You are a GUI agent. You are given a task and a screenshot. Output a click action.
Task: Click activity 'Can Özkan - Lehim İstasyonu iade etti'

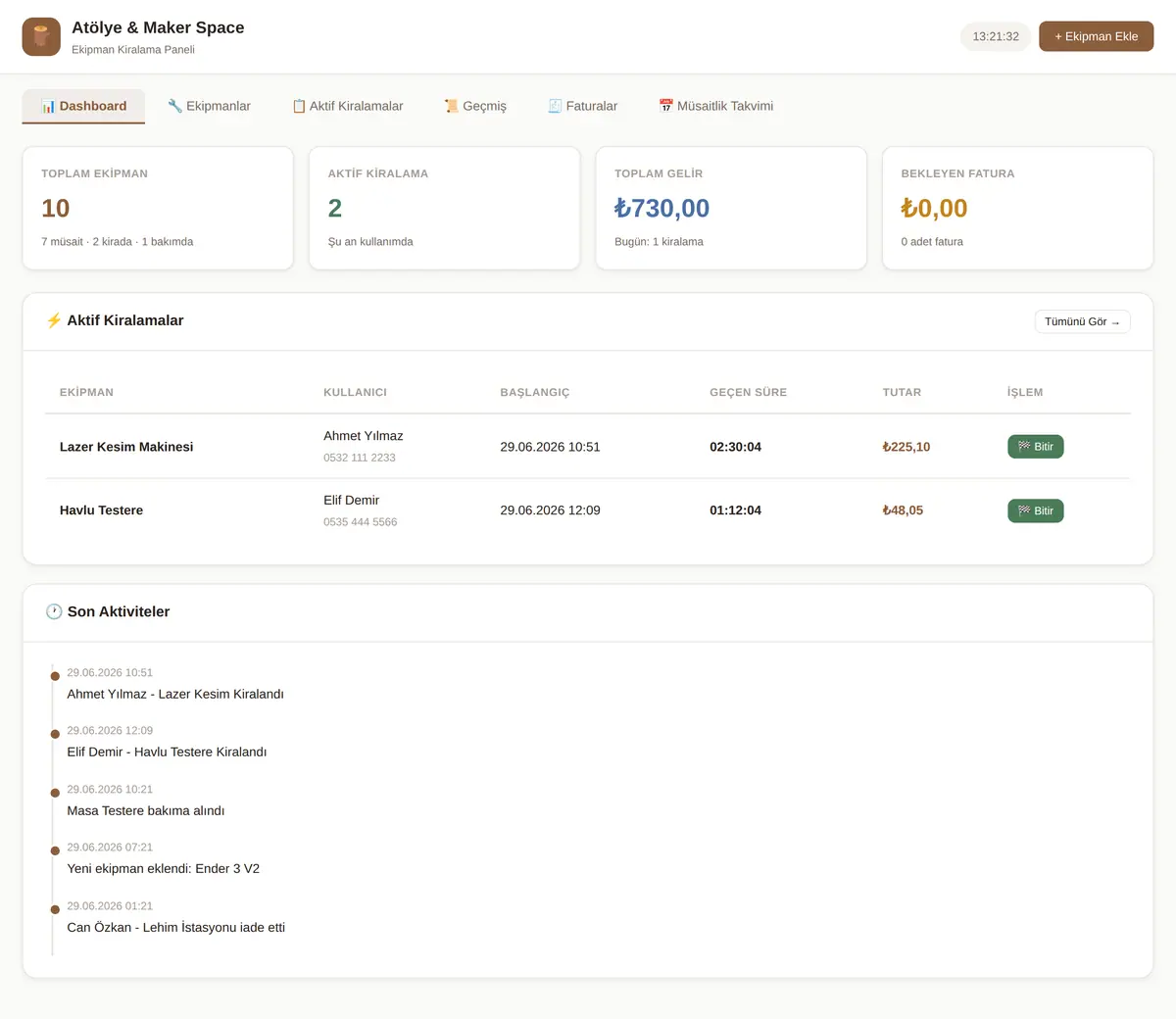click(x=176, y=927)
